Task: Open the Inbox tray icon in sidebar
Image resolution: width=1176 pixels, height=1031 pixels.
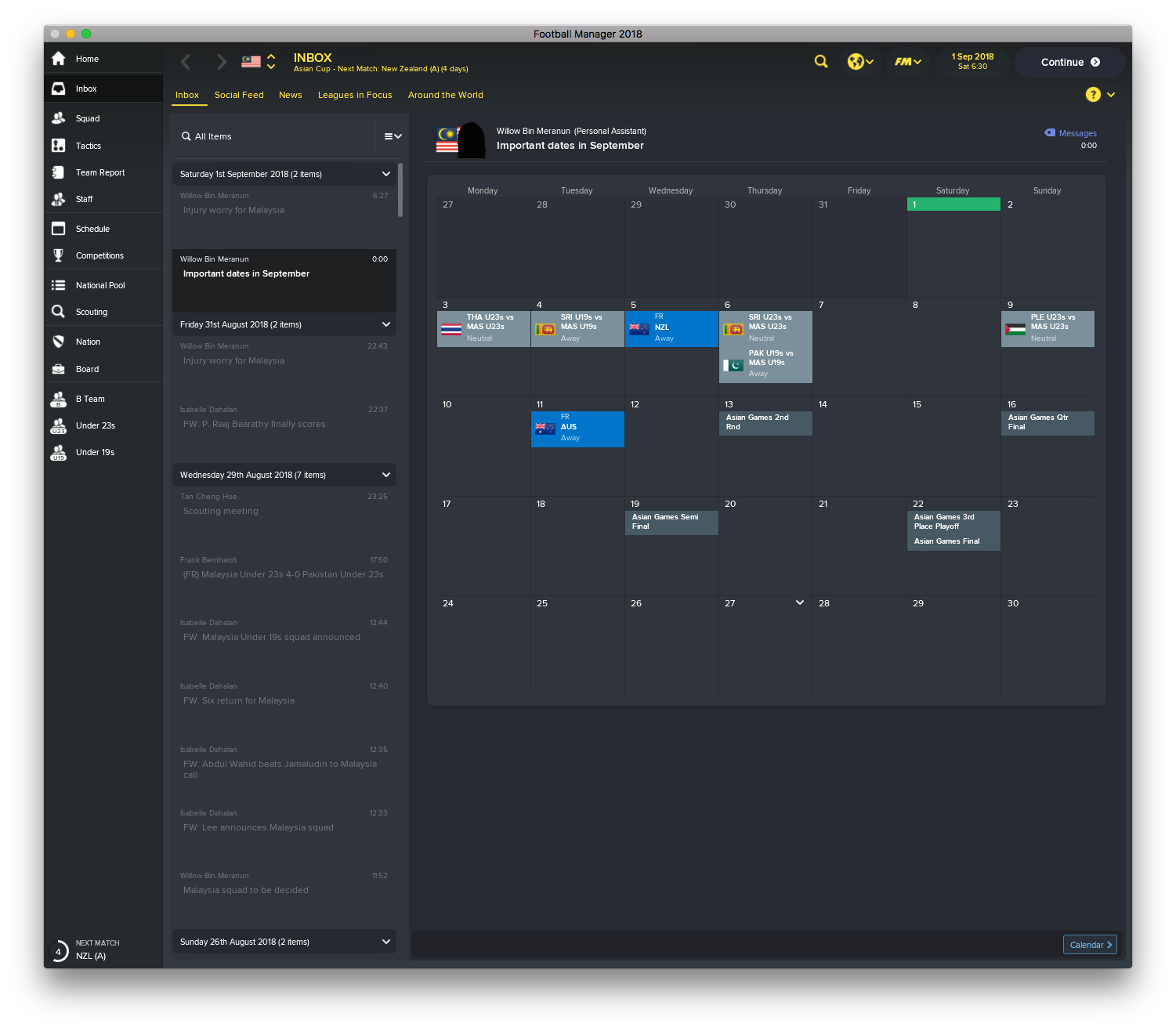Action: point(58,89)
